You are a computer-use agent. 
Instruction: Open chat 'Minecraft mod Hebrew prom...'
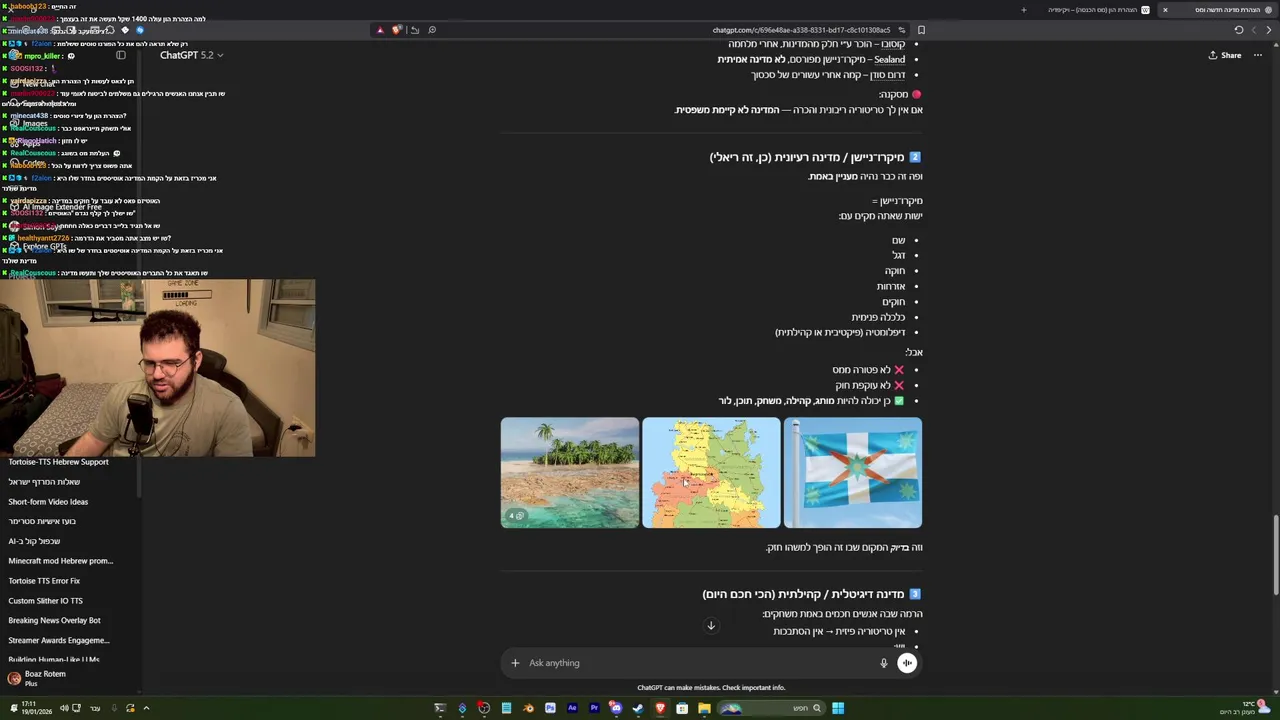point(60,561)
